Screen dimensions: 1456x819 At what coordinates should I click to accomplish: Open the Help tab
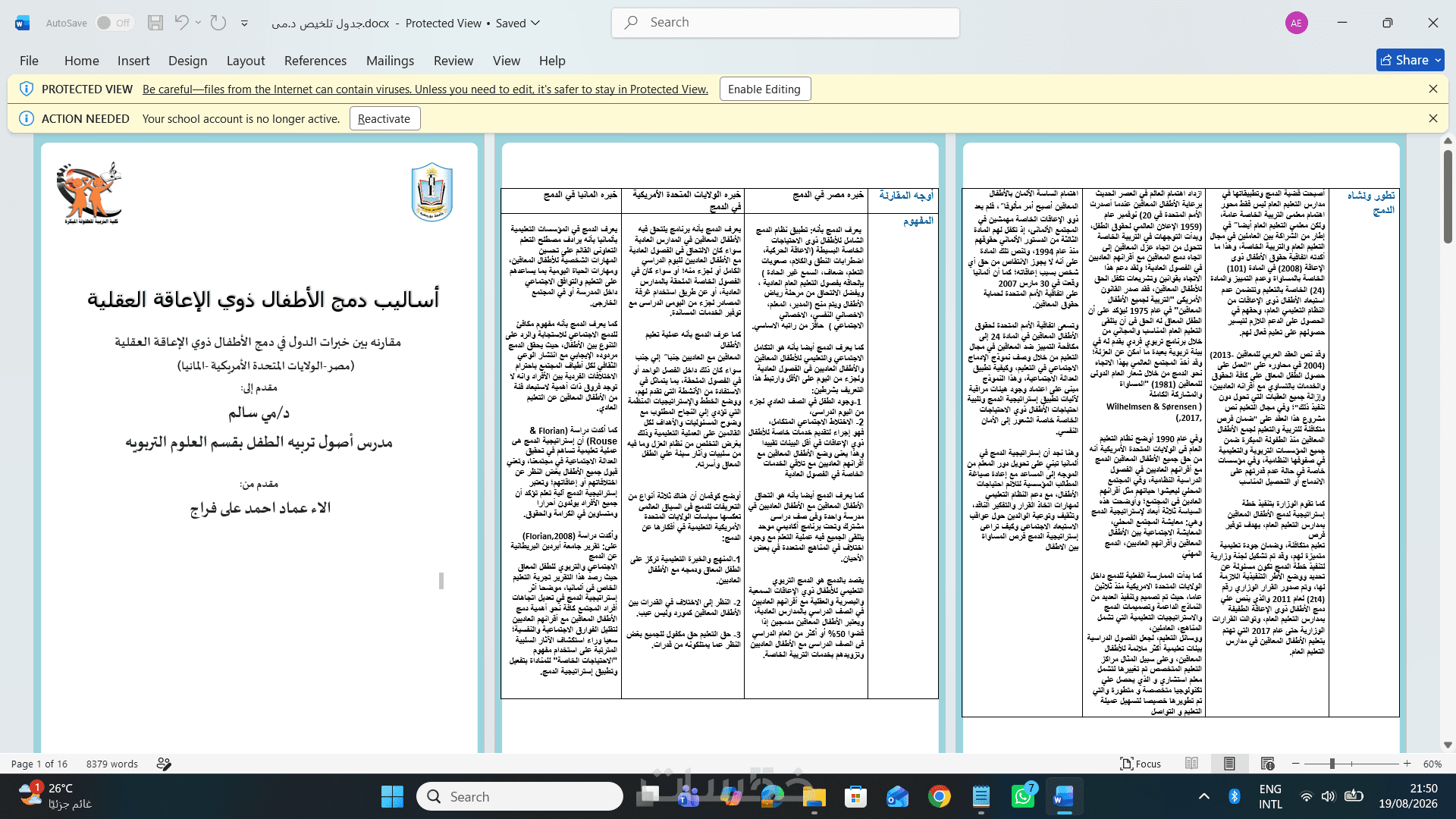point(552,61)
